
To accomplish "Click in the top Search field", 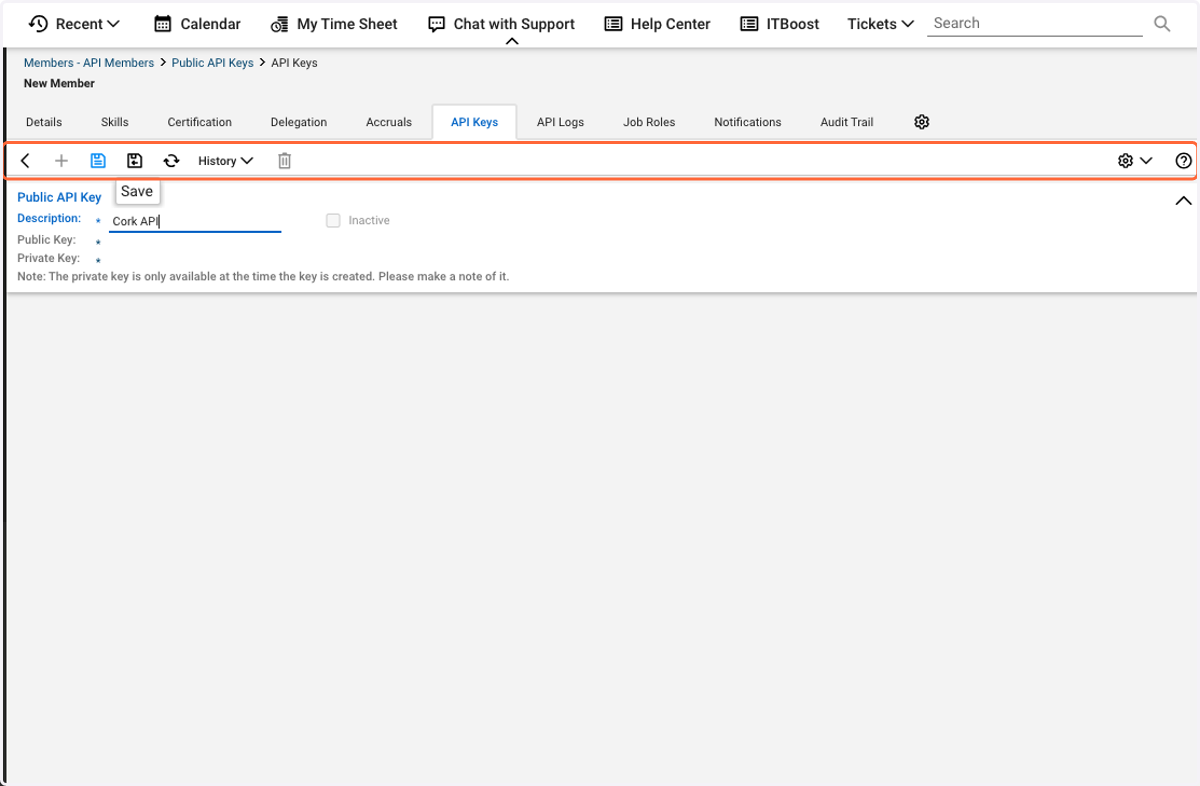I will pyautogui.click(x=1035, y=23).
